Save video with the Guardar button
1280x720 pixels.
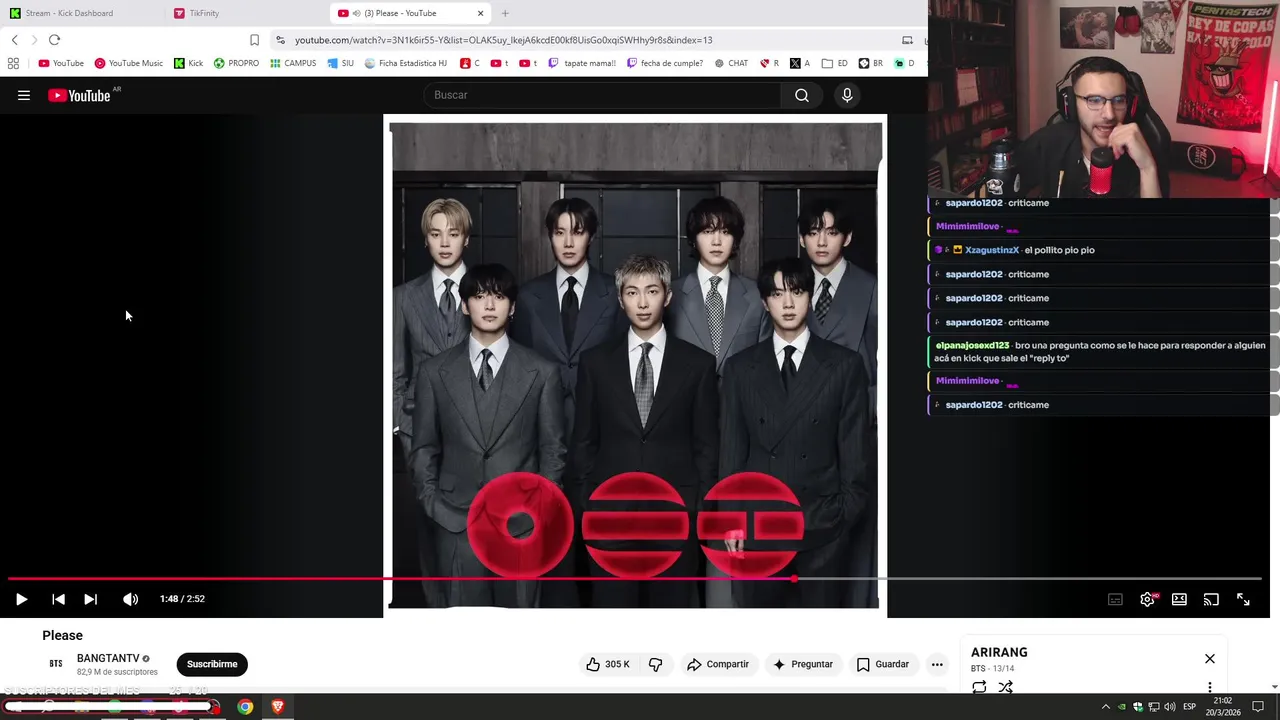point(883,664)
